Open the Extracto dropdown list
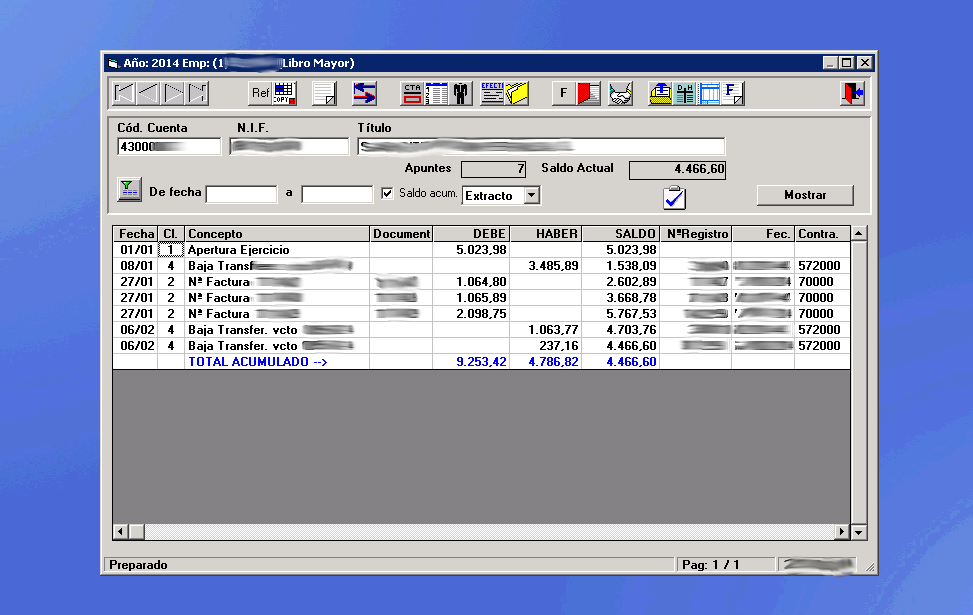Image resolution: width=973 pixels, height=615 pixels. point(532,195)
